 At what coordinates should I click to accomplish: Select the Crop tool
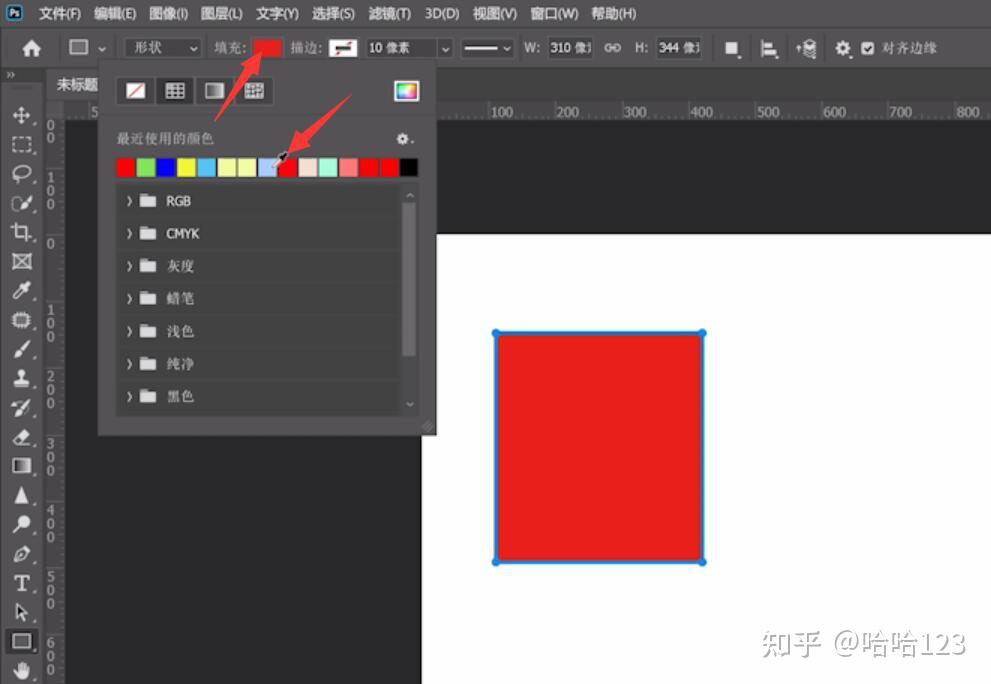coord(23,233)
